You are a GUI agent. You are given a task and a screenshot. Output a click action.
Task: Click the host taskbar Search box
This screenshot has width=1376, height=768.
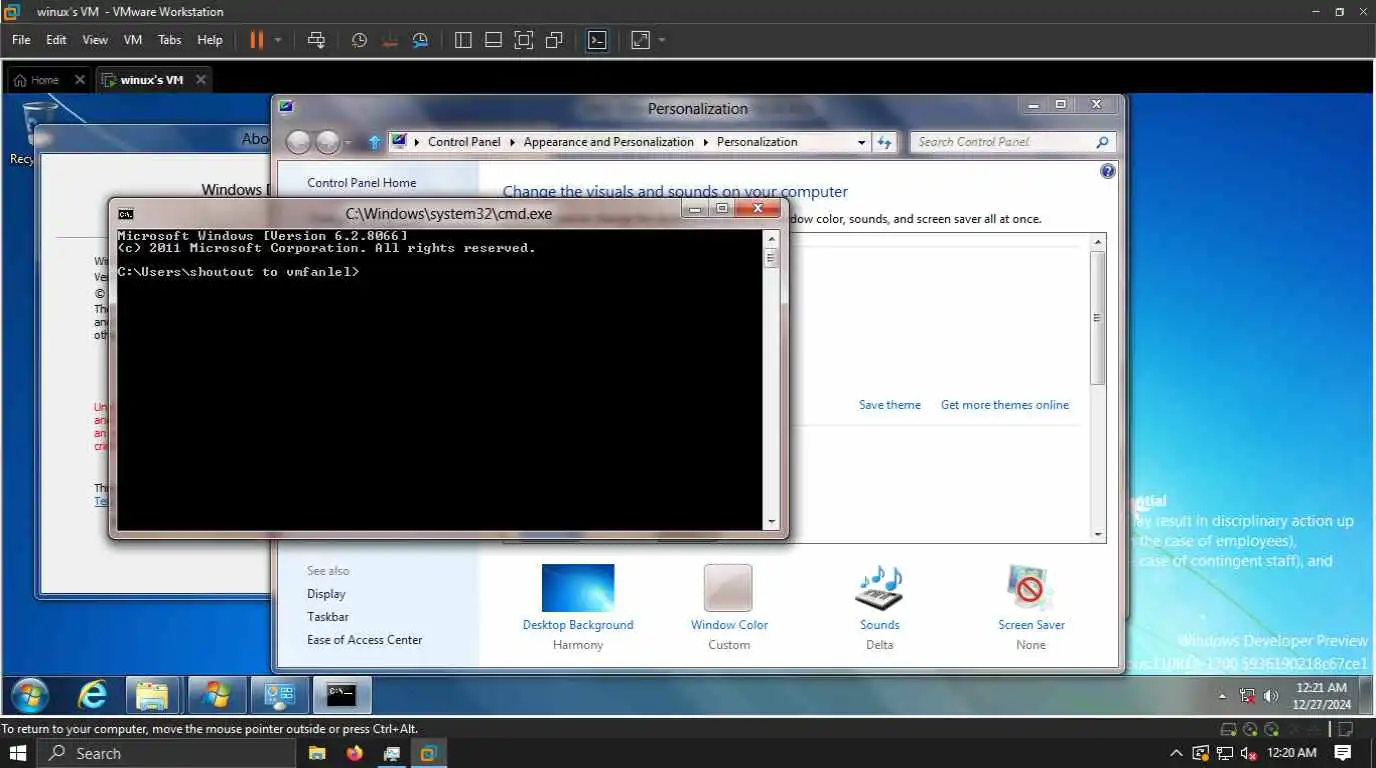click(166, 753)
